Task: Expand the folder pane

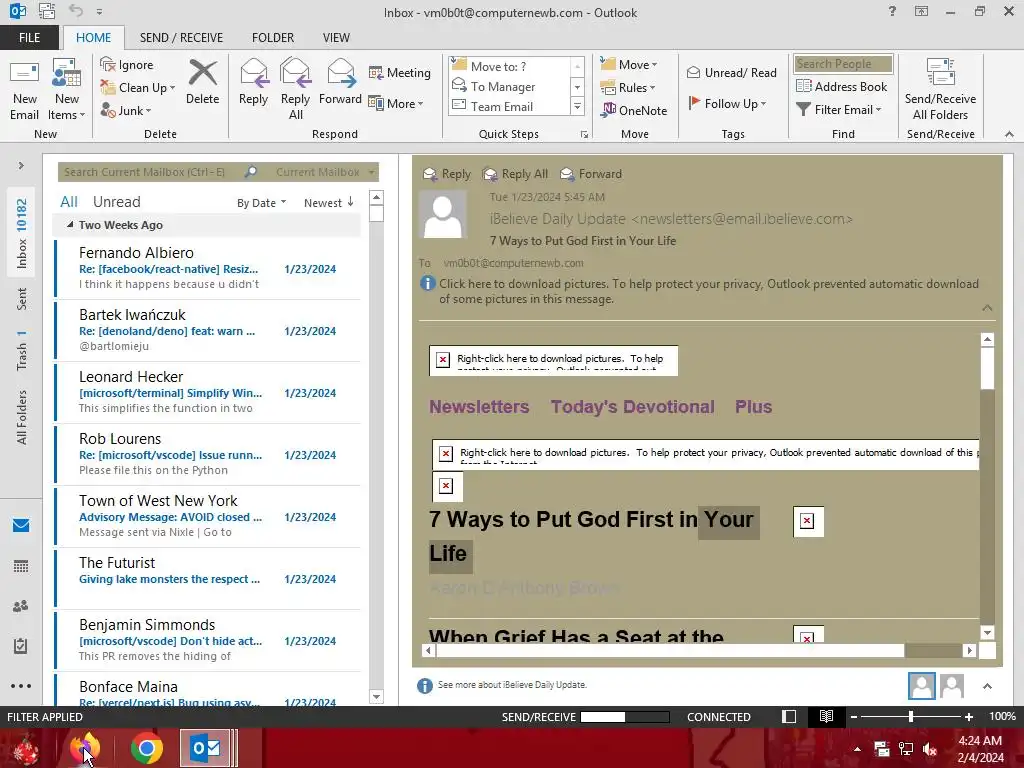Action: pos(21,166)
